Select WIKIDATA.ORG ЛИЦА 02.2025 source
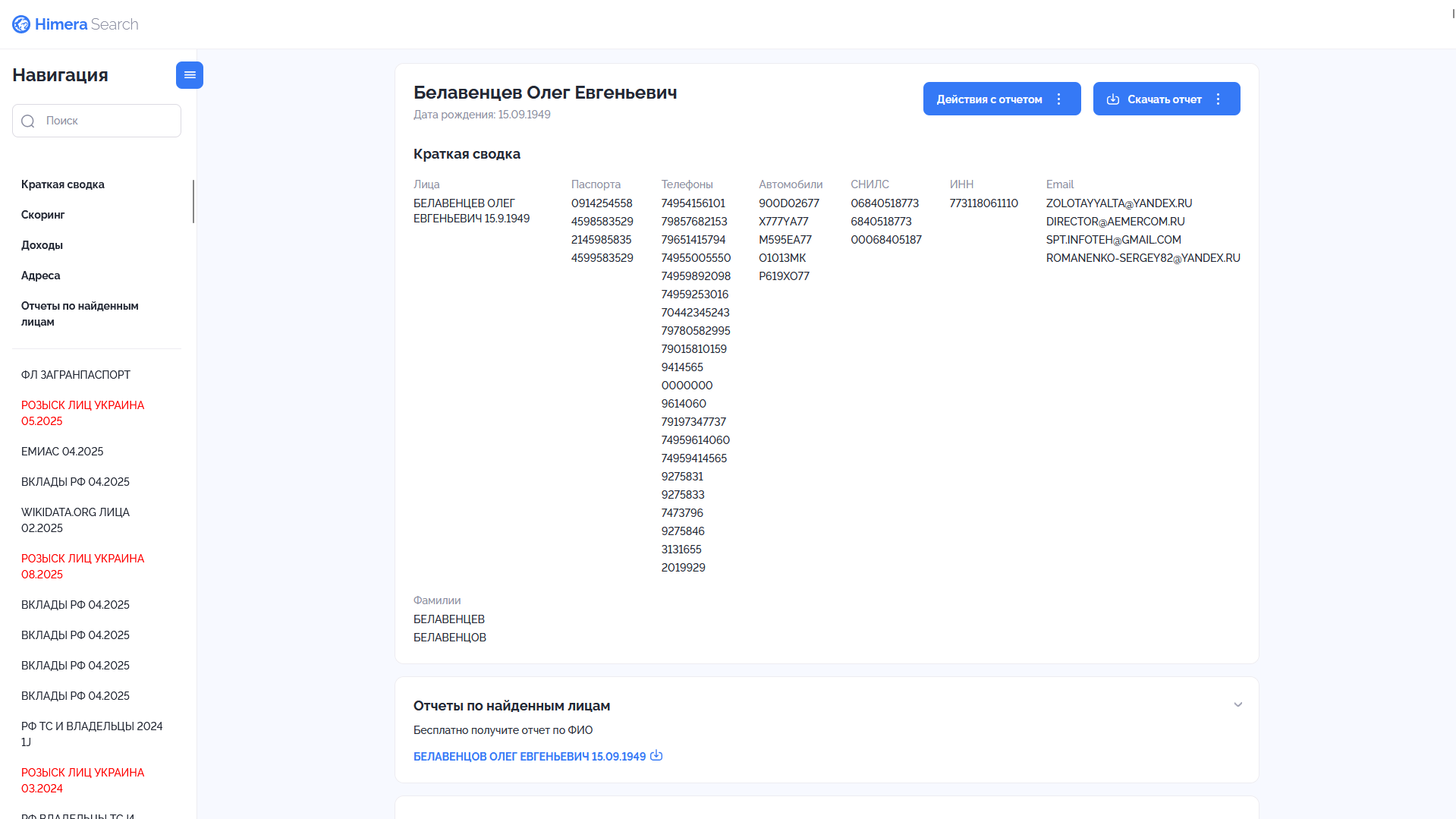The image size is (1456, 819). 76,520
